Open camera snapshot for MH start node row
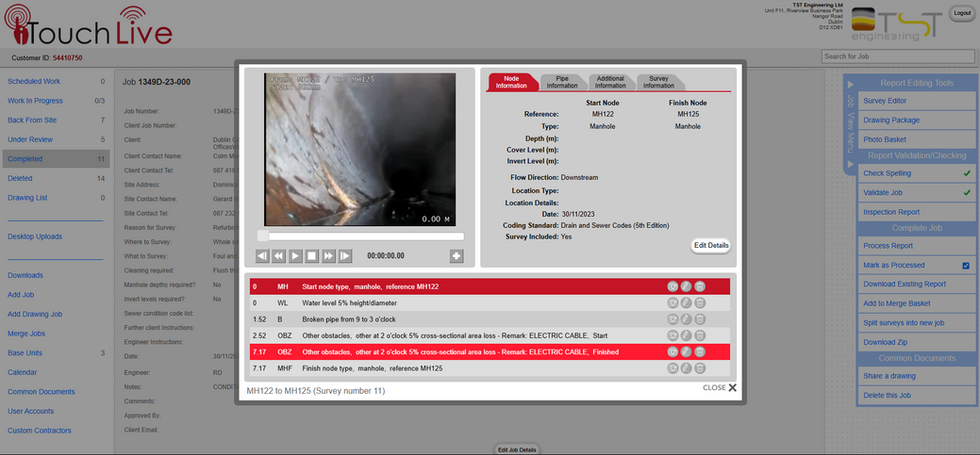This screenshot has height=455, width=980. 673,286
